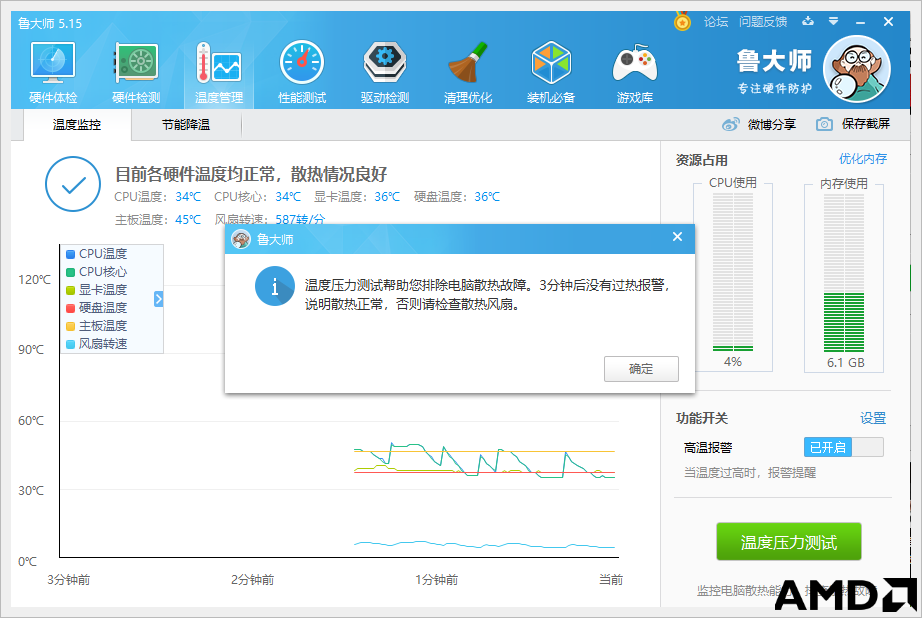Open the 问题反馈 feedback link
Image resolution: width=922 pixels, height=618 pixels.
pyautogui.click(x=763, y=22)
